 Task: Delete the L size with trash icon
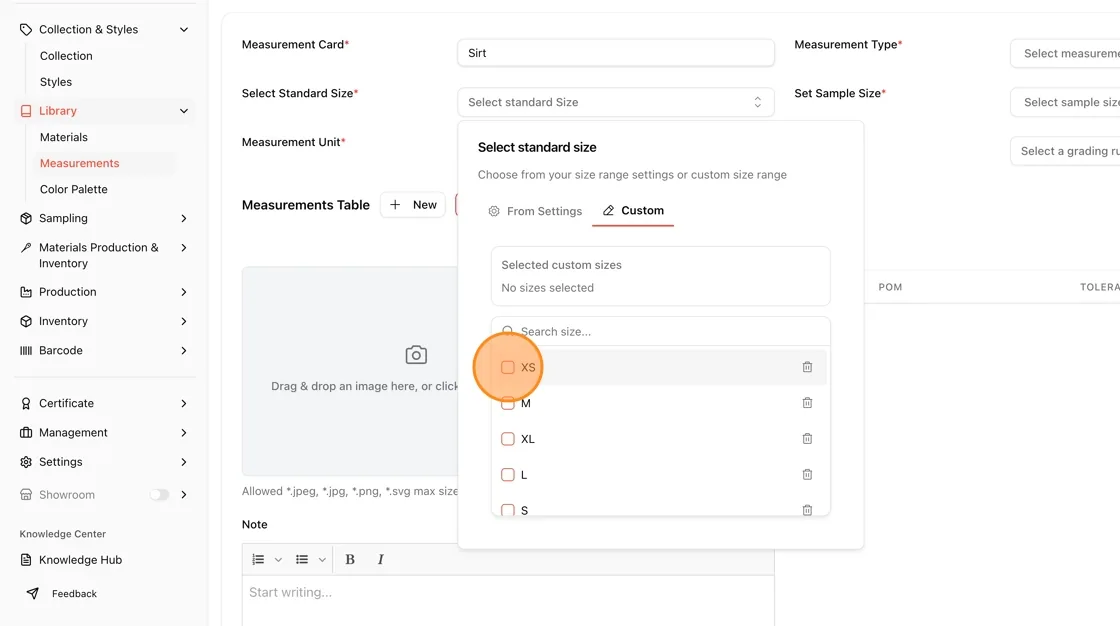coord(807,475)
